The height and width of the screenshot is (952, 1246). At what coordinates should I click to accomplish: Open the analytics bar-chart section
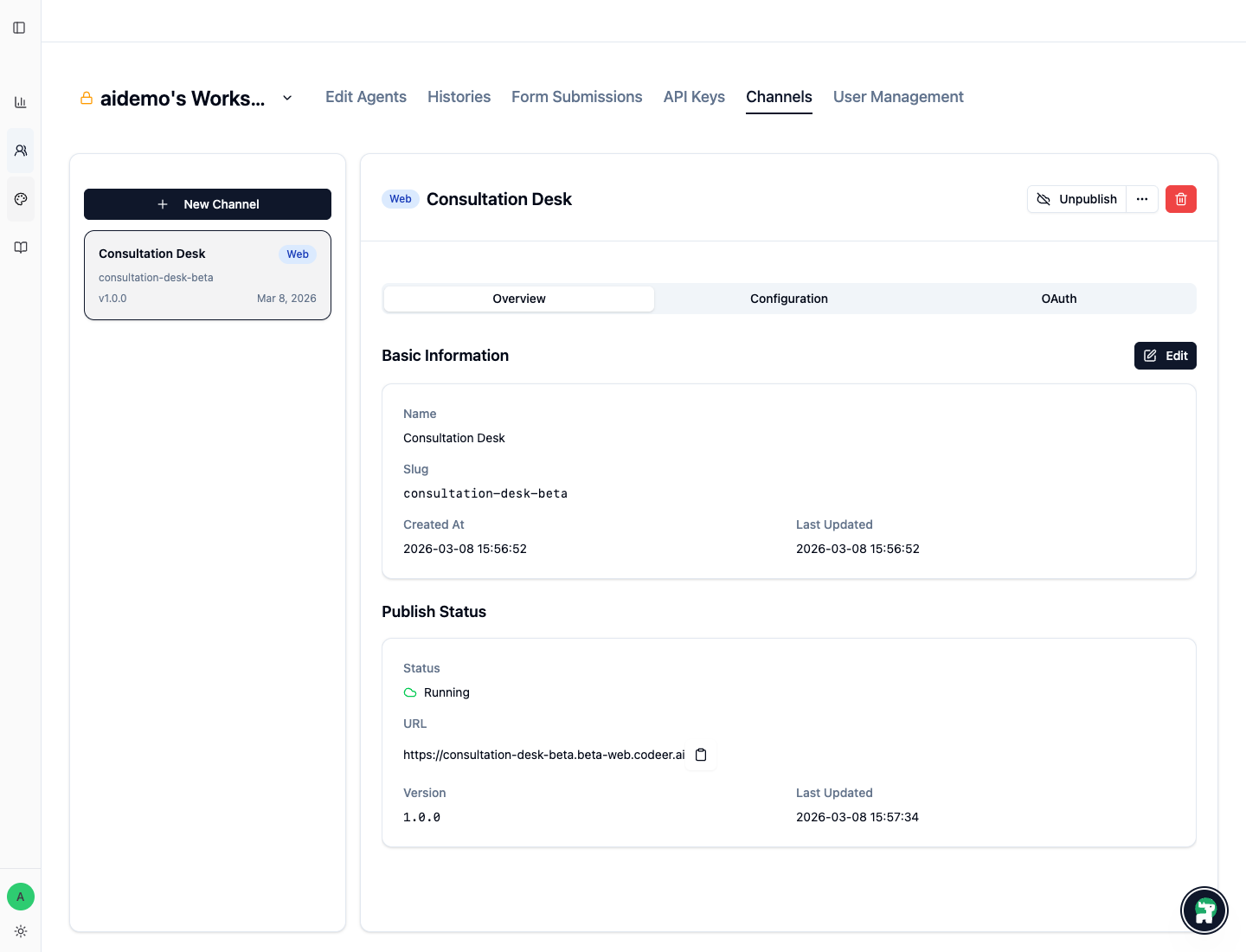[20, 101]
